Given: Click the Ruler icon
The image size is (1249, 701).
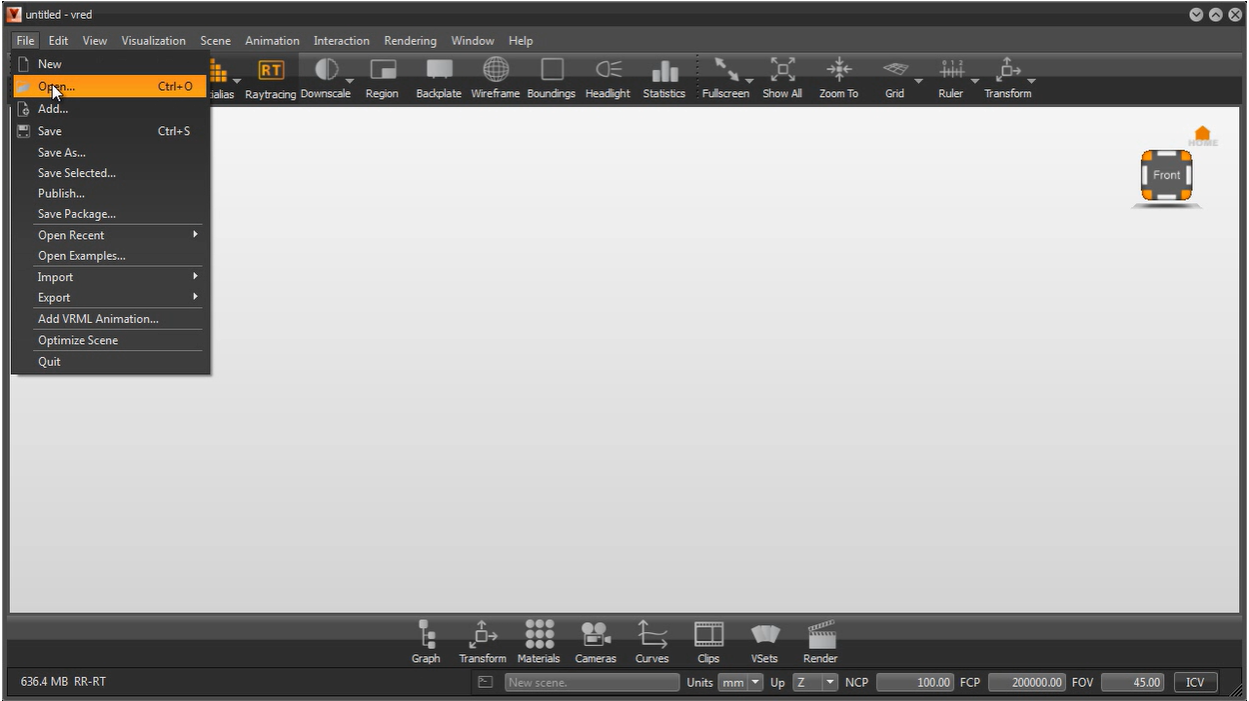Looking at the screenshot, I should [950, 70].
